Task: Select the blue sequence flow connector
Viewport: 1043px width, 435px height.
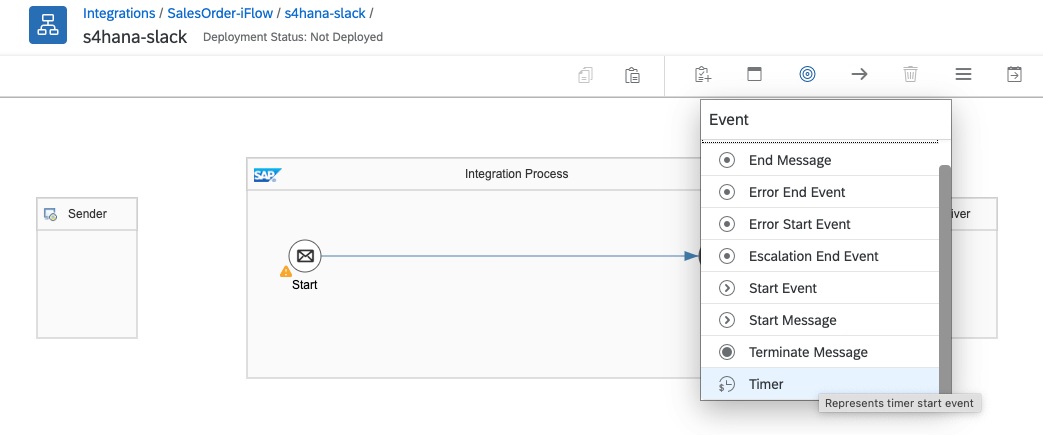Action: 510,256
